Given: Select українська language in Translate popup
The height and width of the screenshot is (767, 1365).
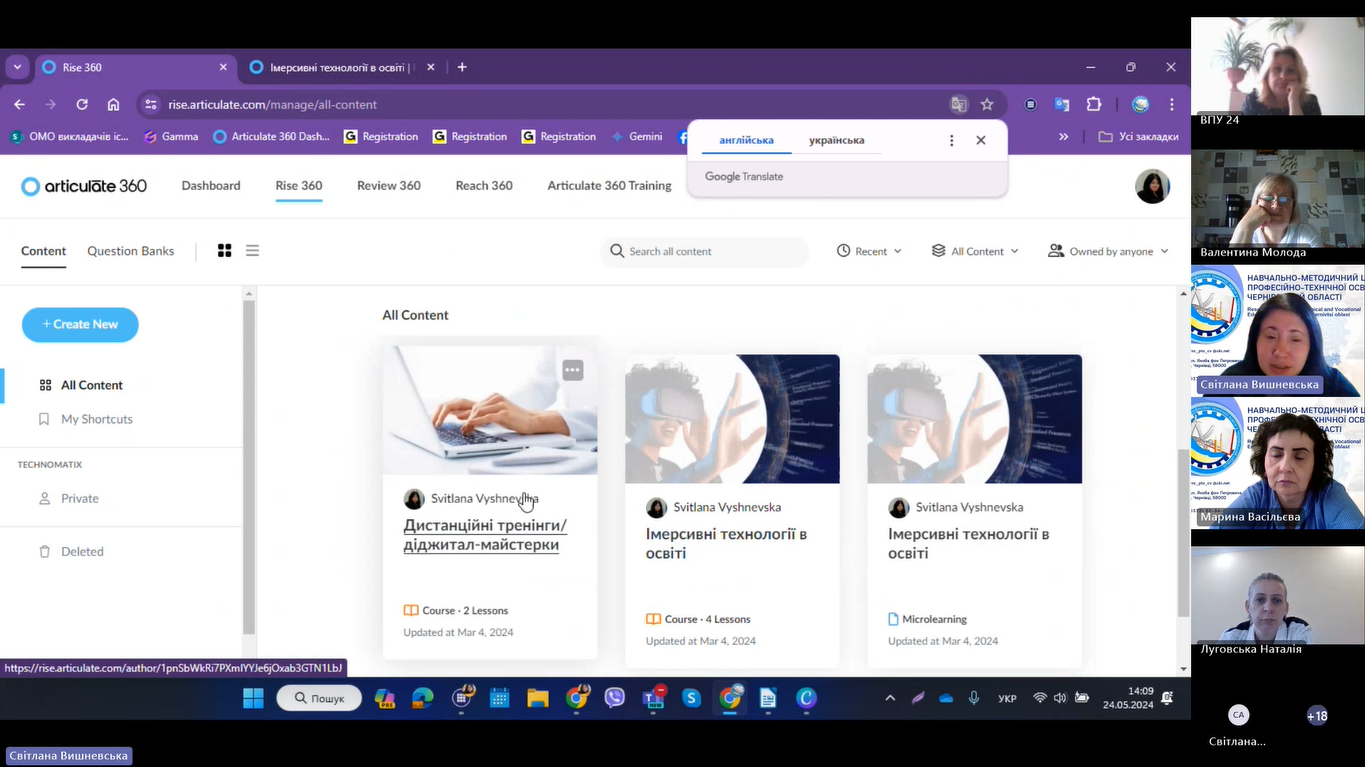Looking at the screenshot, I should pyautogui.click(x=836, y=141).
